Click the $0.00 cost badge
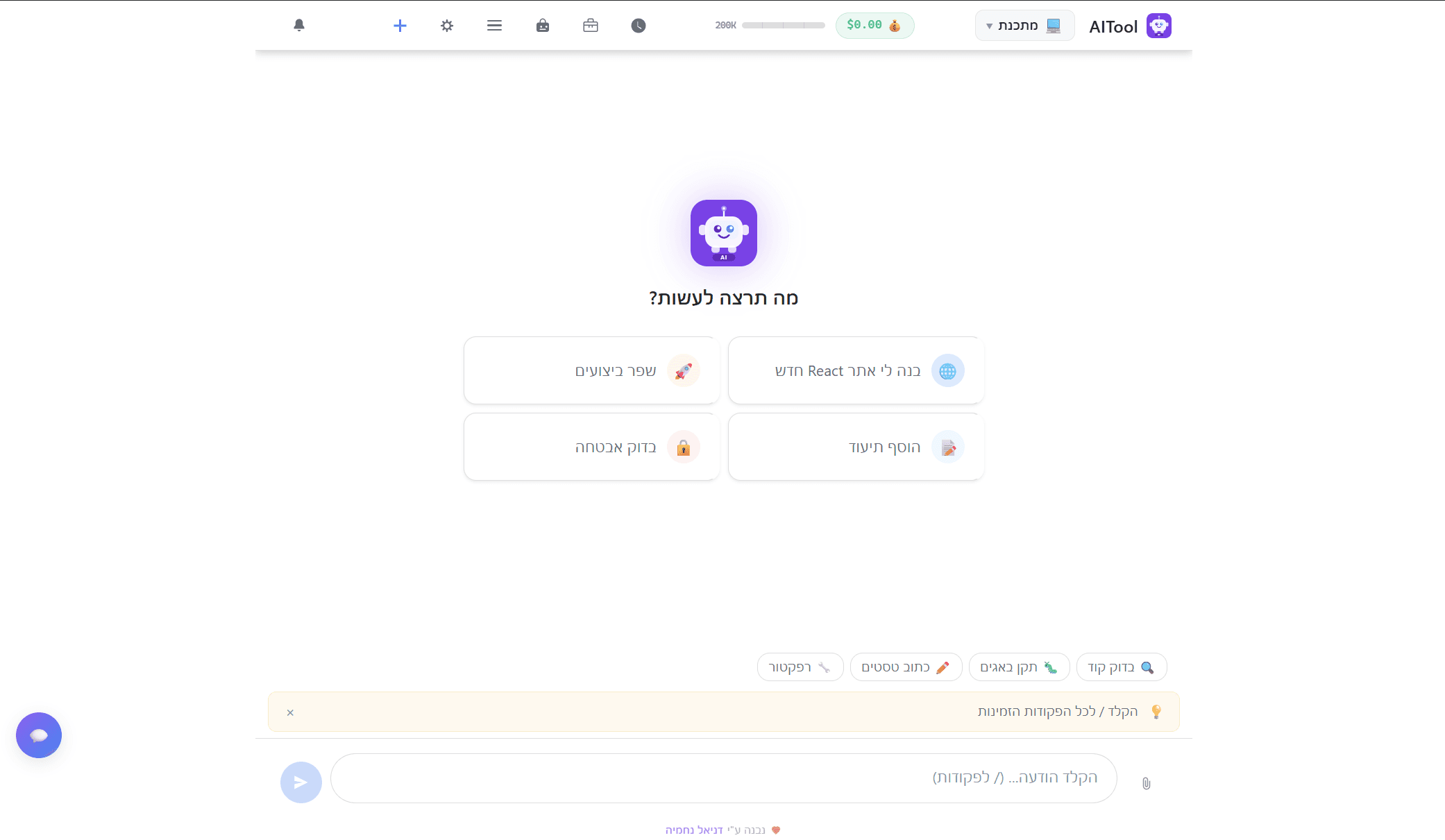1445x840 pixels. 874,26
